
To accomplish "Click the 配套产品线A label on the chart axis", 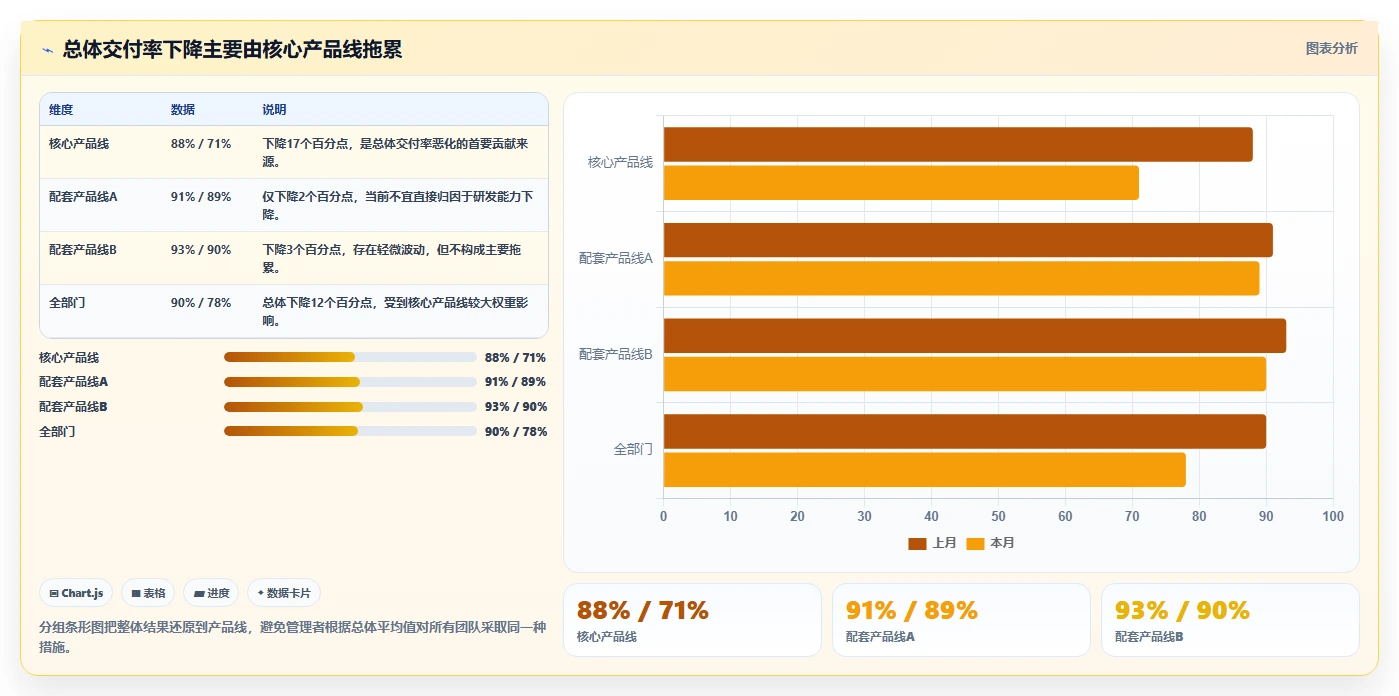I will click(x=616, y=258).
